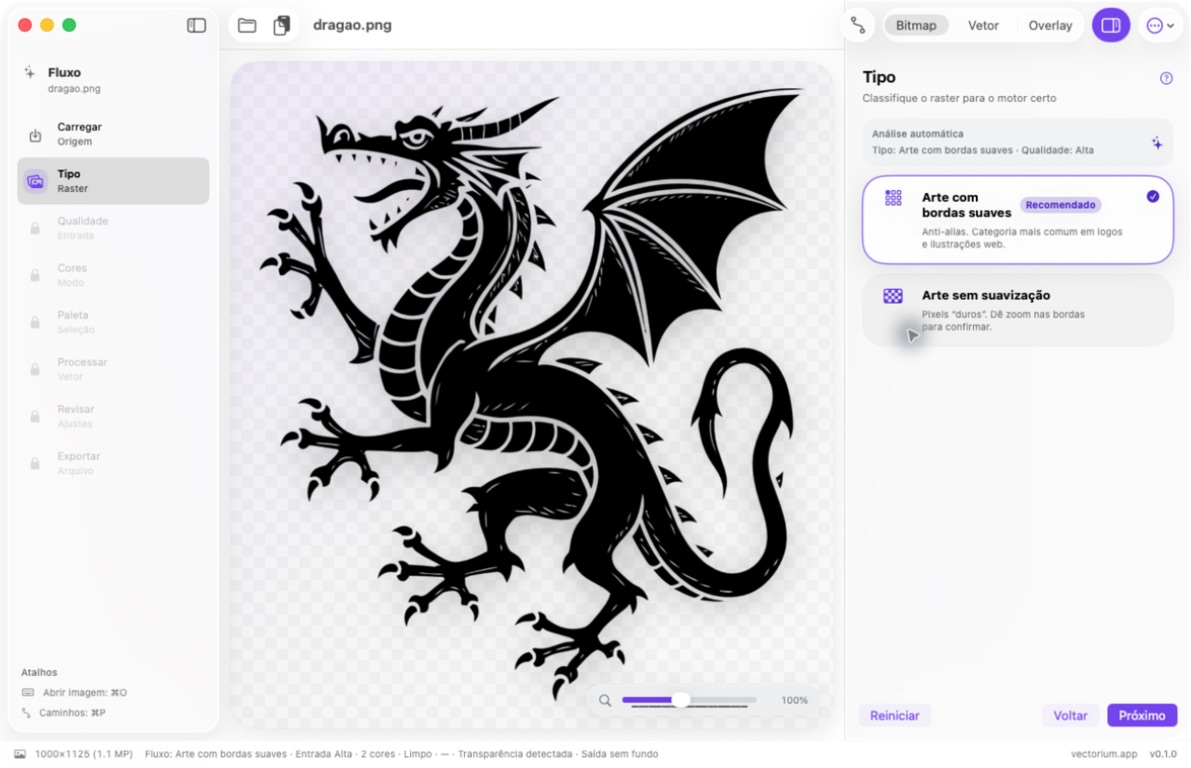Click the locked Paleta step
Image resolution: width=1191 pixels, height=768 pixels.
[x=113, y=322]
